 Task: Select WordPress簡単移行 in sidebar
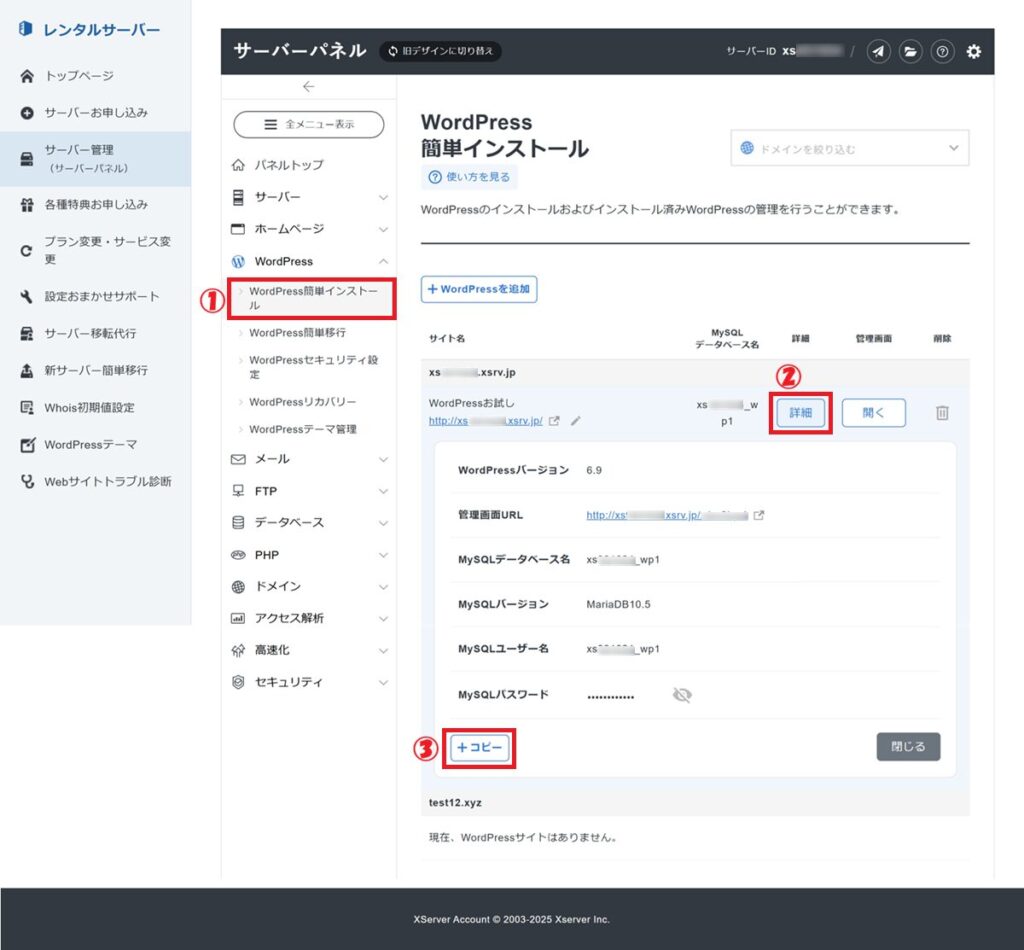coord(297,332)
